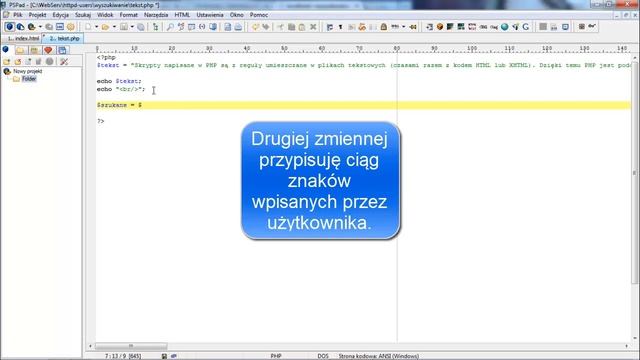
Task: Click the echo $tekst; code line
Action: (x=119, y=81)
